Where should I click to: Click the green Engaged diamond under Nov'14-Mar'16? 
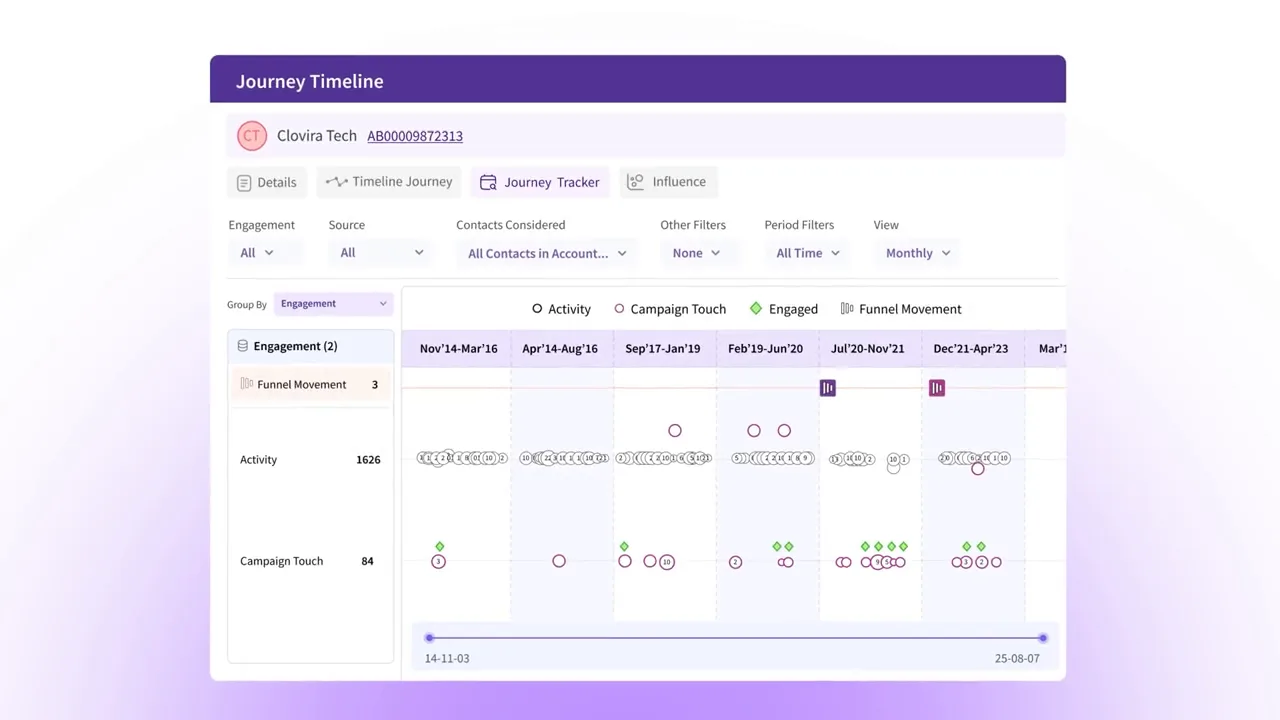(440, 546)
